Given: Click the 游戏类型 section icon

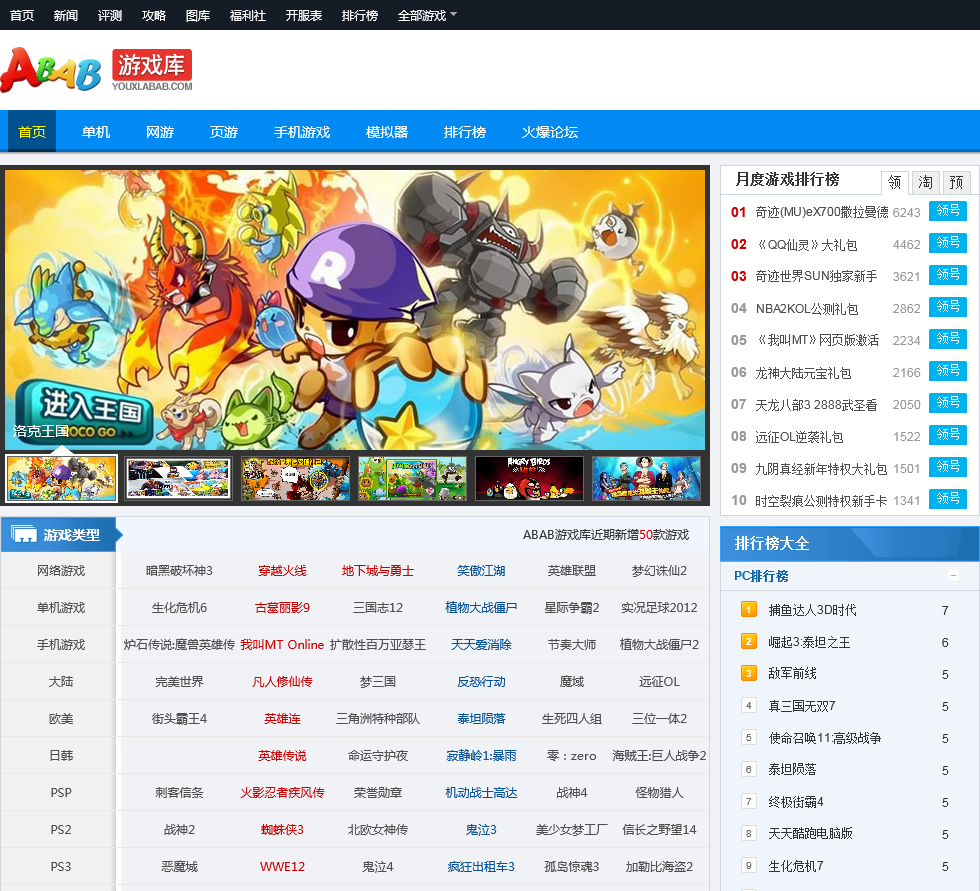Looking at the screenshot, I should (x=24, y=535).
